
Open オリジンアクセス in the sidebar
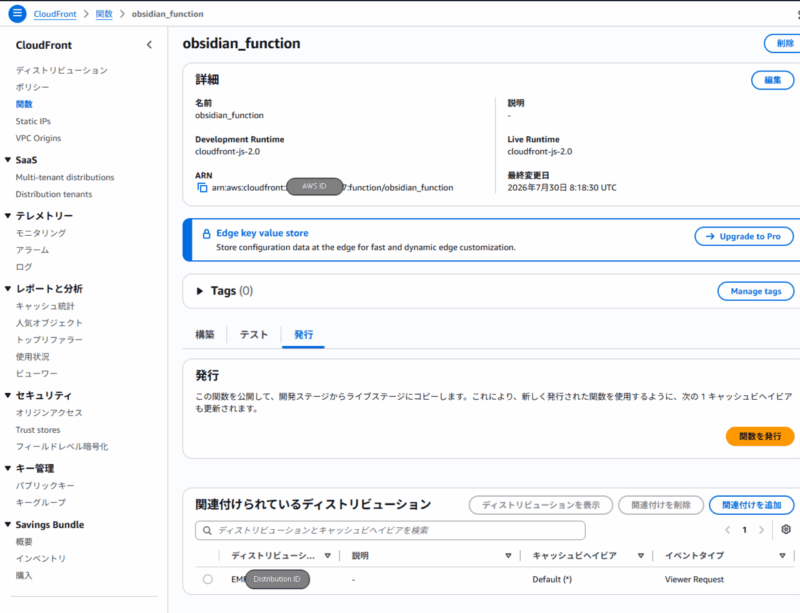(x=49, y=413)
